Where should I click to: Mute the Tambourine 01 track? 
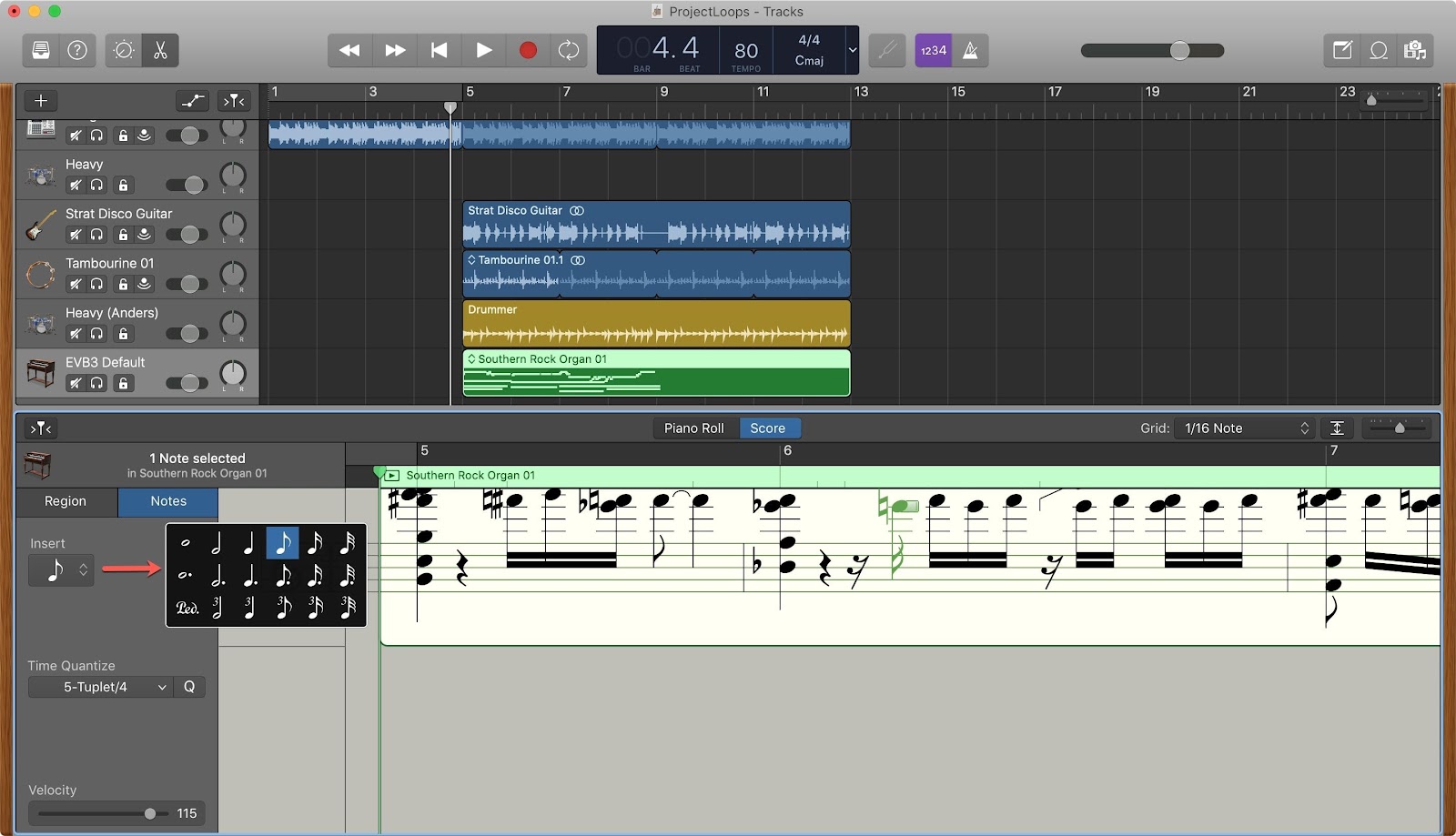tap(76, 284)
